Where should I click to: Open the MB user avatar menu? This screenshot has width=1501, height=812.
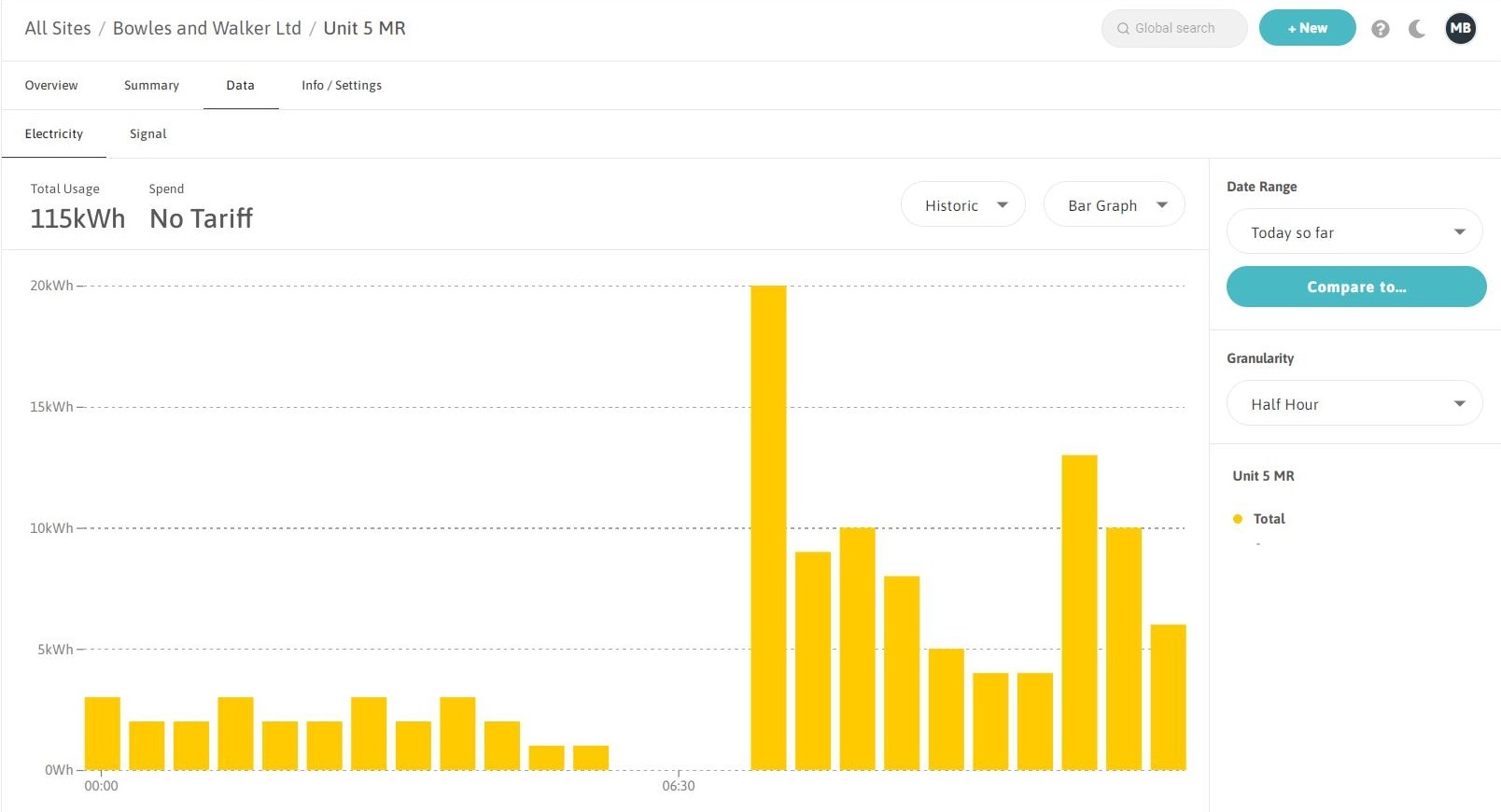click(x=1461, y=28)
